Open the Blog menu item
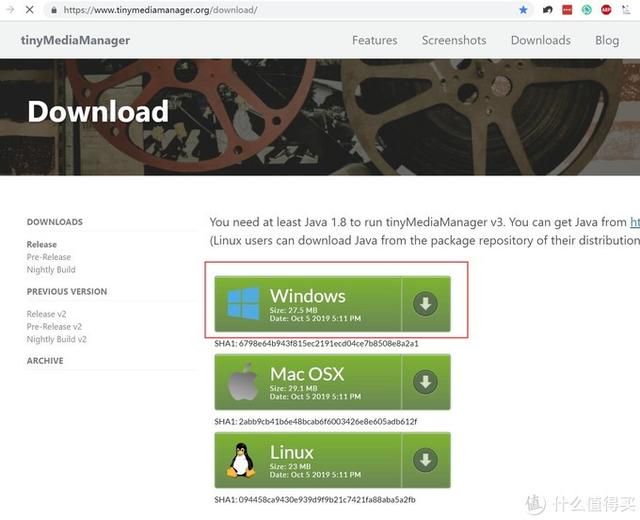Image resolution: width=640 pixels, height=520 pixels. point(607,40)
